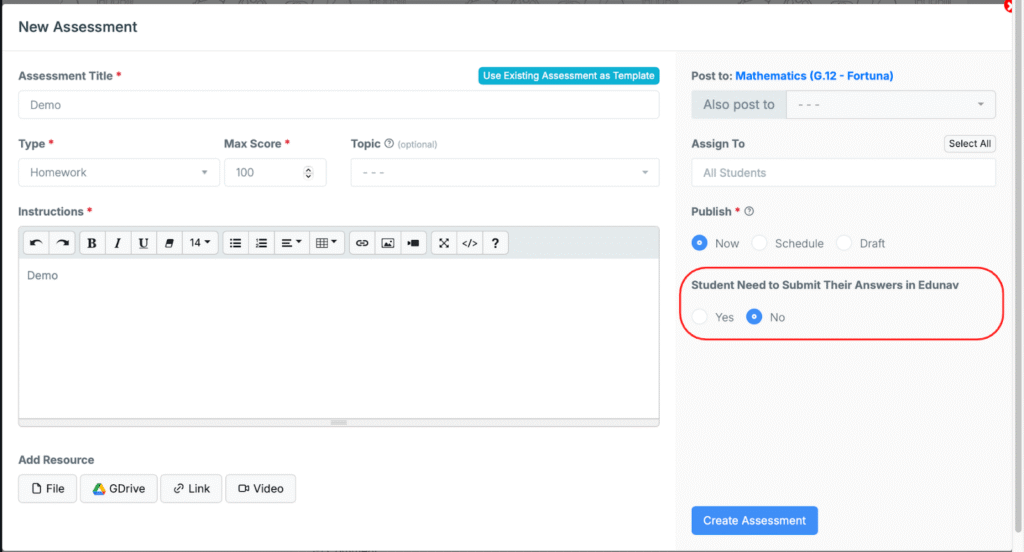Expand the Topic dropdown
This screenshot has width=1024, height=552.
click(504, 172)
